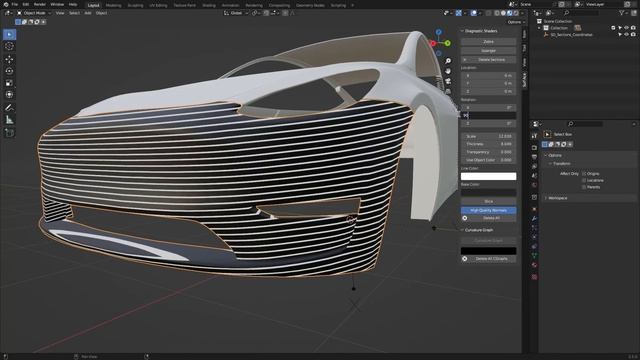
Task: Open the Render properties tab icon
Action: pyautogui.click(x=534, y=147)
